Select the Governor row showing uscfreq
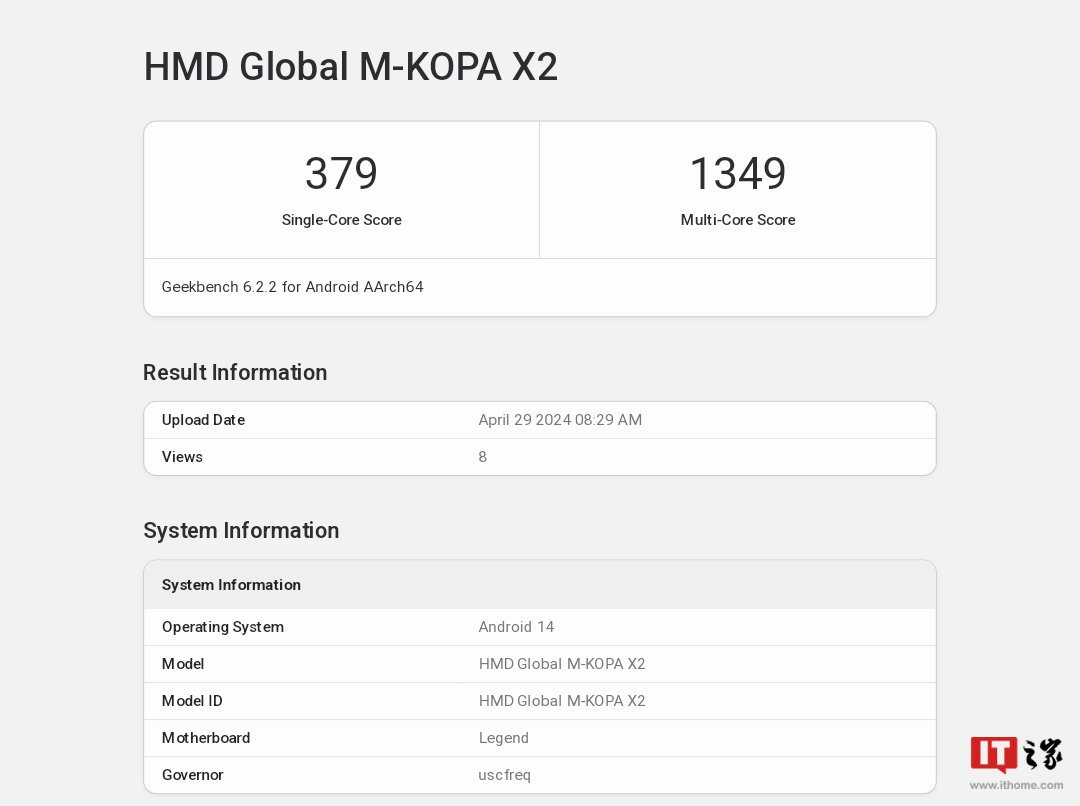 (540, 775)
